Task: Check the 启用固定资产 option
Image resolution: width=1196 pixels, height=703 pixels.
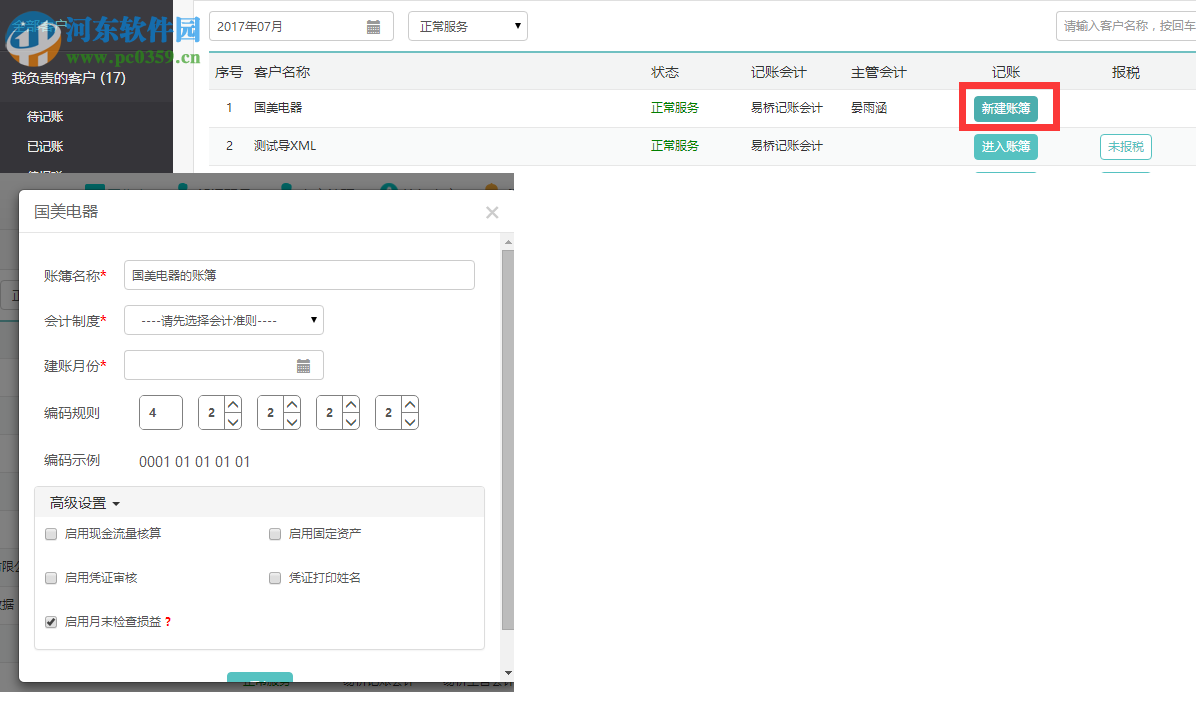Action: pyautogui.click(x=274, y=534)
